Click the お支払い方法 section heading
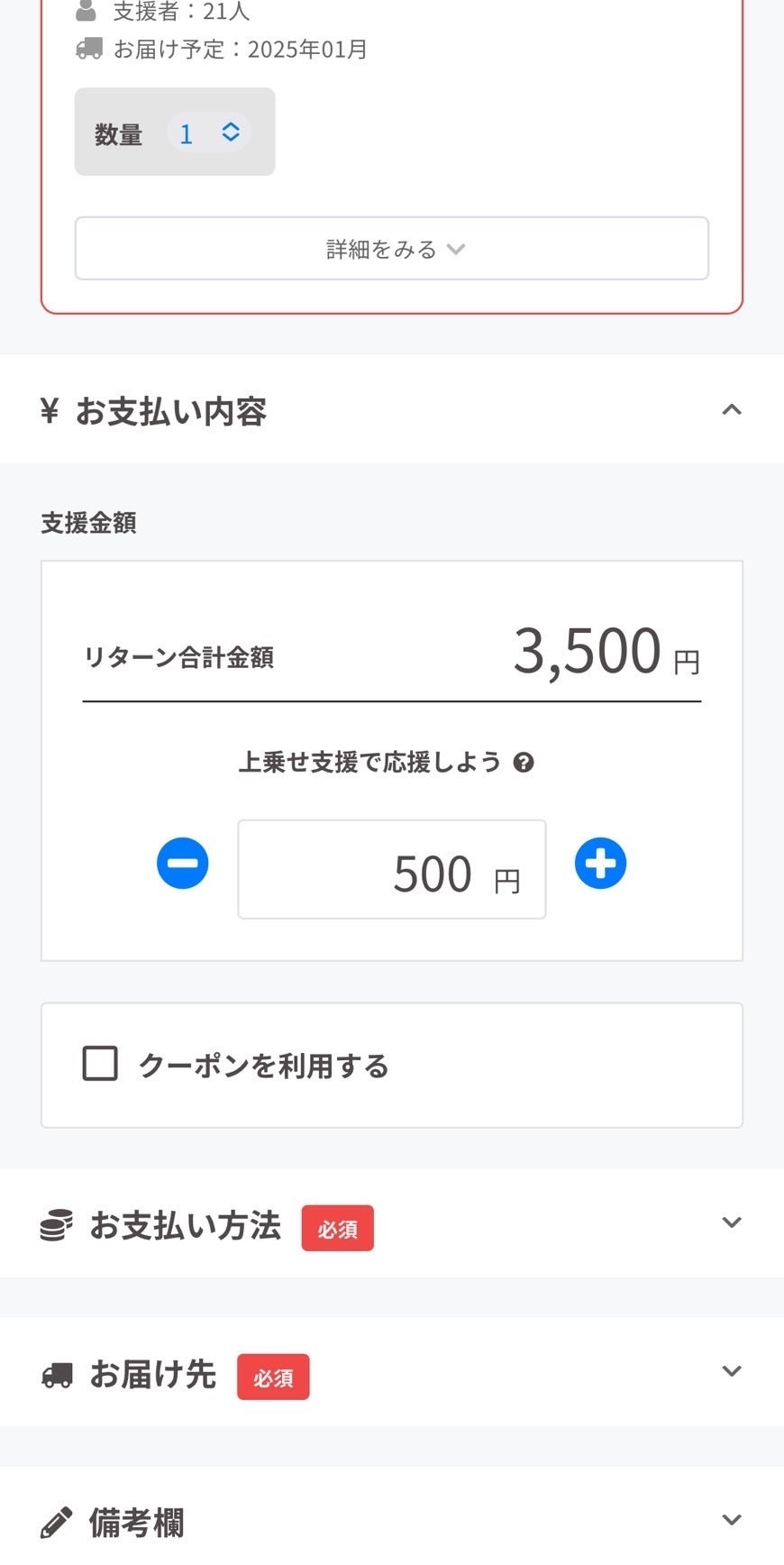The image size is (784, 1565). pyautogui.click(x=186, y=1226)
